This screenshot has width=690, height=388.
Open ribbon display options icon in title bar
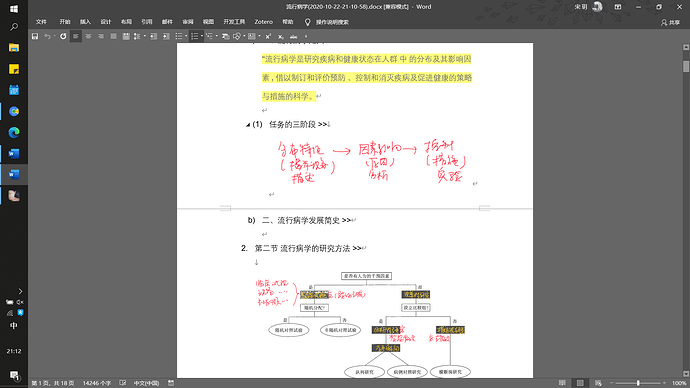click(618, 7)
